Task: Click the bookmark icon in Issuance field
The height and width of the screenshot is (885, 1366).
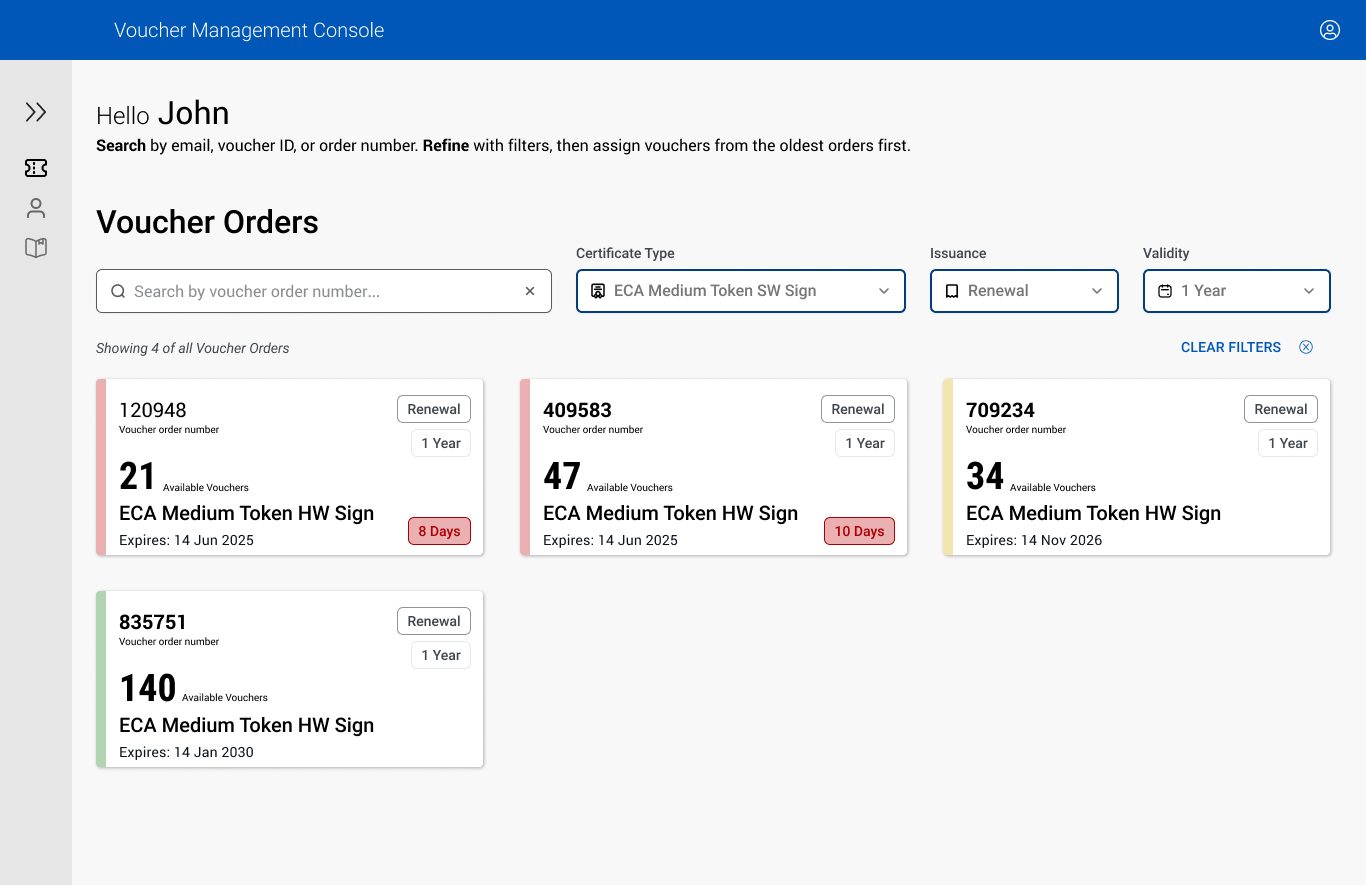Action: (952, 291)
